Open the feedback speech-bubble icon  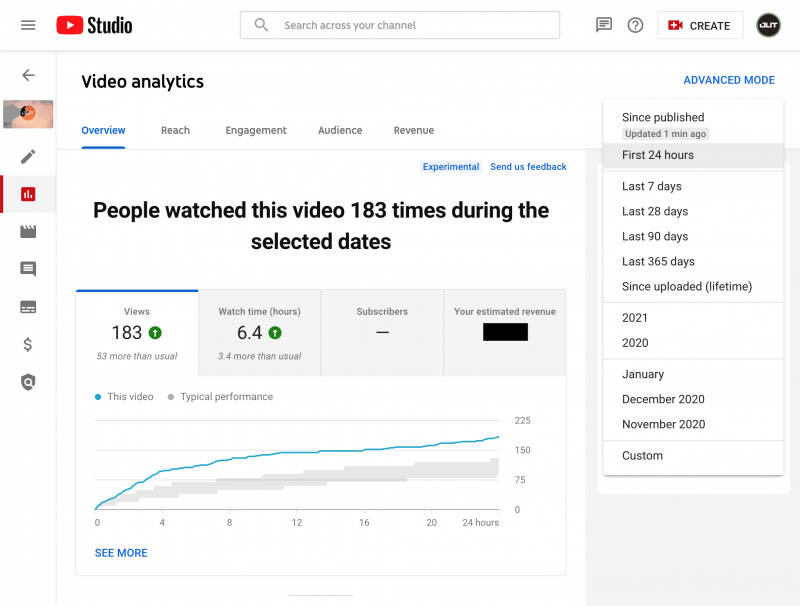tap(603, 25)
